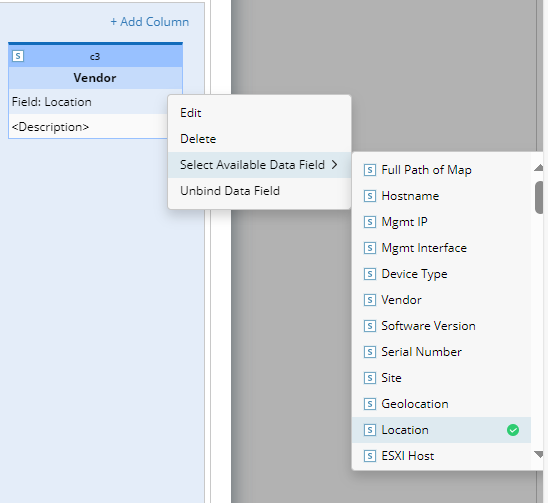The image size is (548, 503).
Task: Click the icon next to Geolocation
Action: 370,404
